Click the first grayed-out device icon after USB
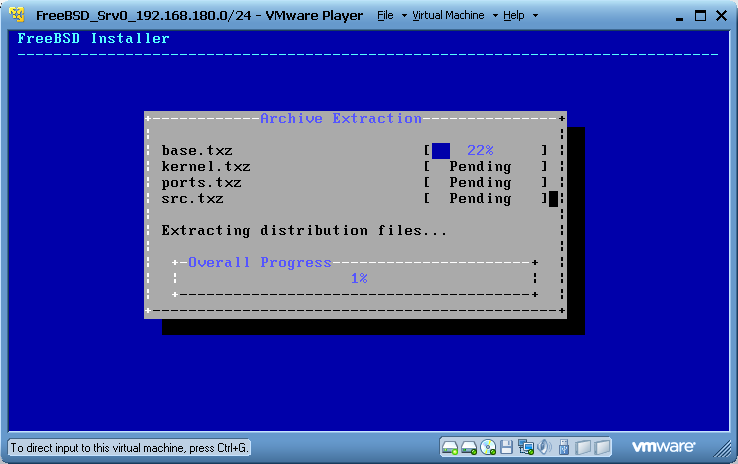The image size is (738, 464). (583, 447)
